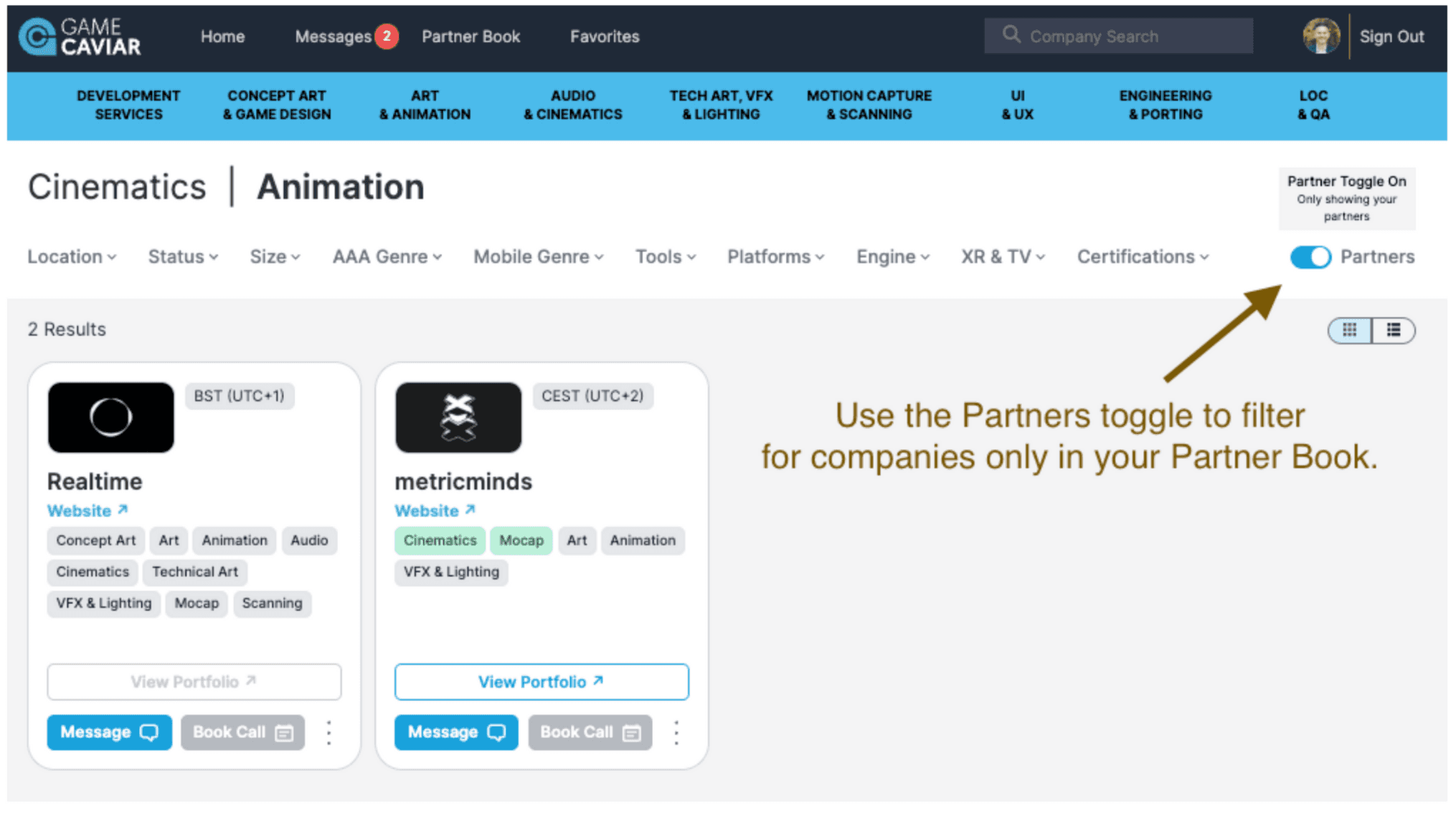
Task: Open the Messages page
Action: pyautogui.click(x=333, y=37)
